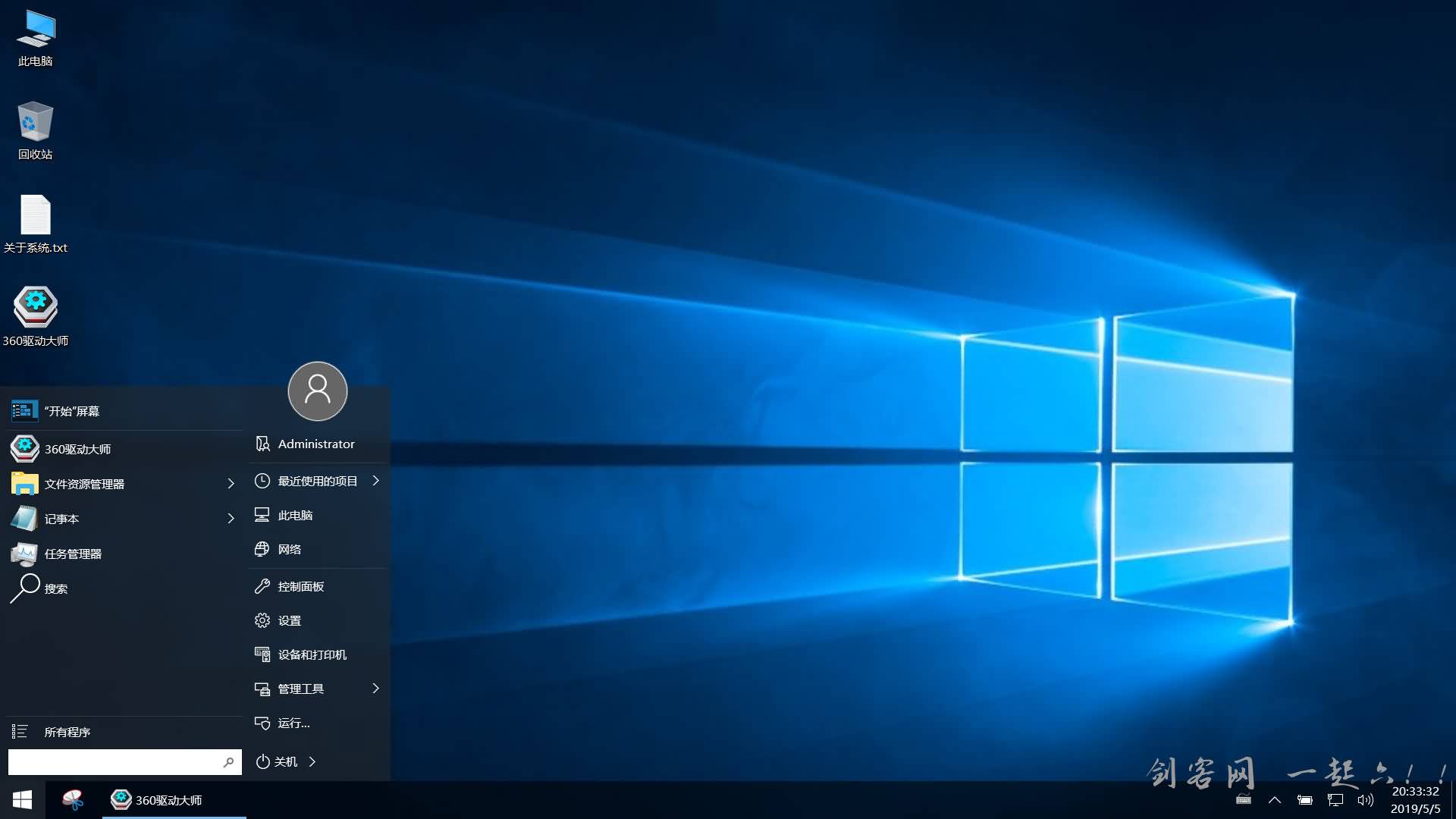1456x819 pixels.
Task: Open "开始"屏幕 in the start menu
Action: [125, 411]
